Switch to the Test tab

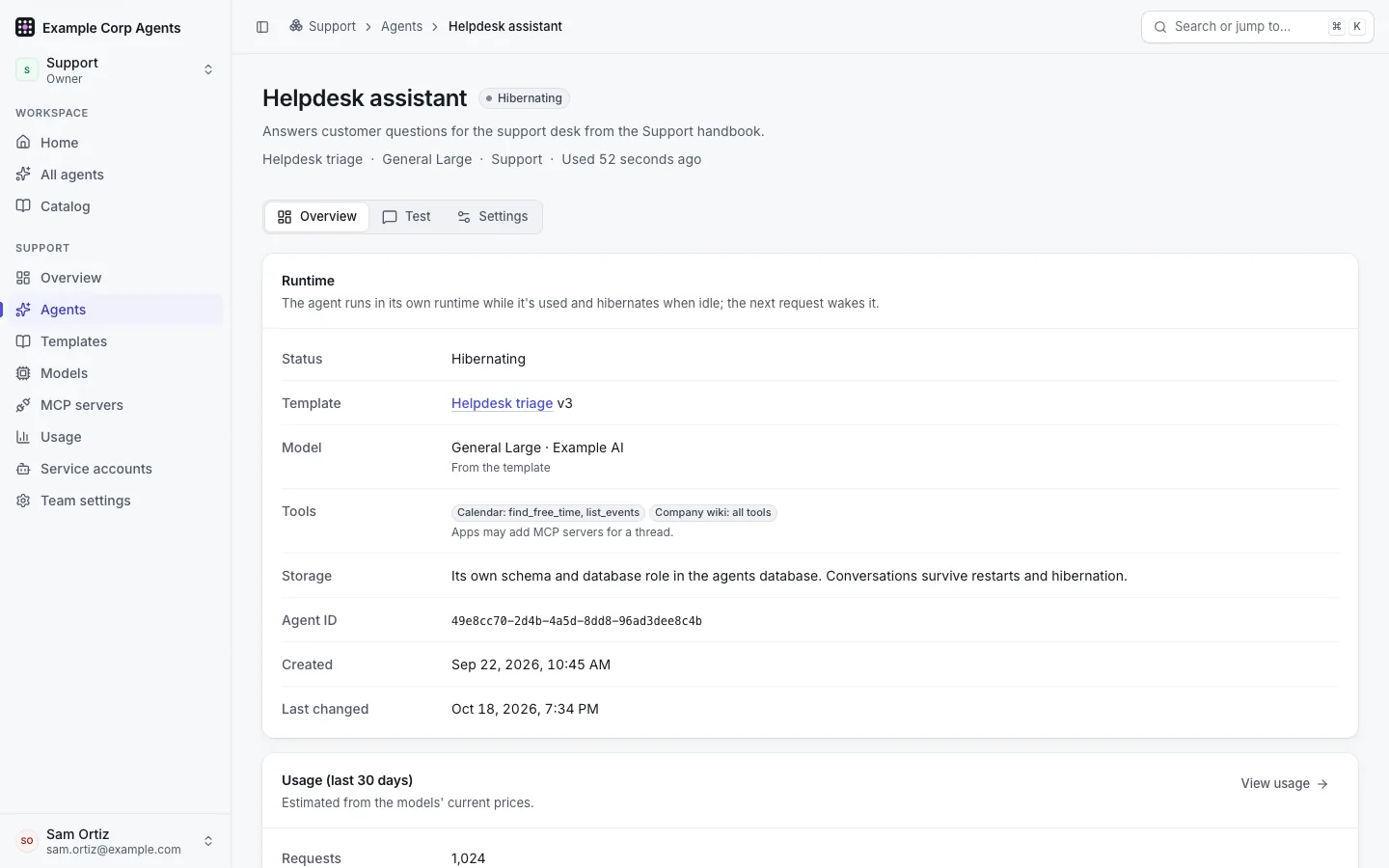click(x=406, y=217)
